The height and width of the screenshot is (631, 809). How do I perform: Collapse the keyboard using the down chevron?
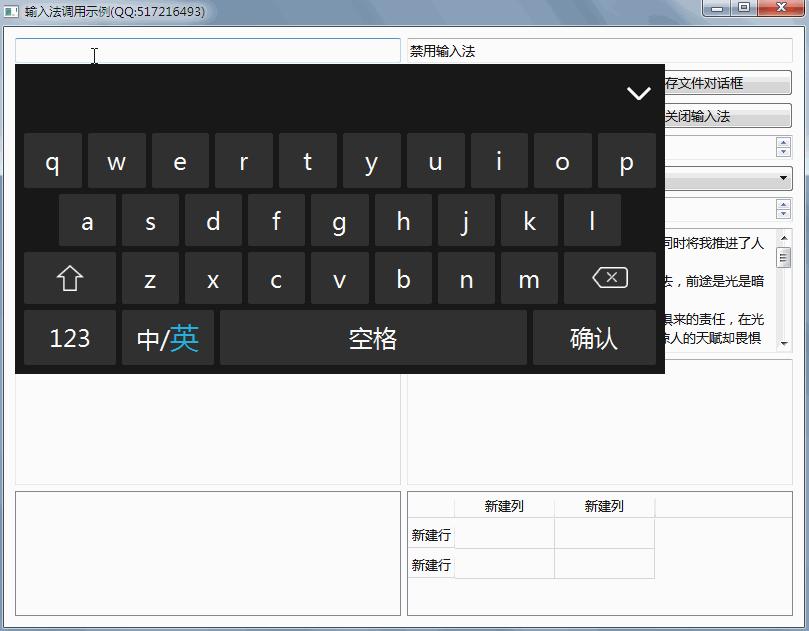[638, 93]
